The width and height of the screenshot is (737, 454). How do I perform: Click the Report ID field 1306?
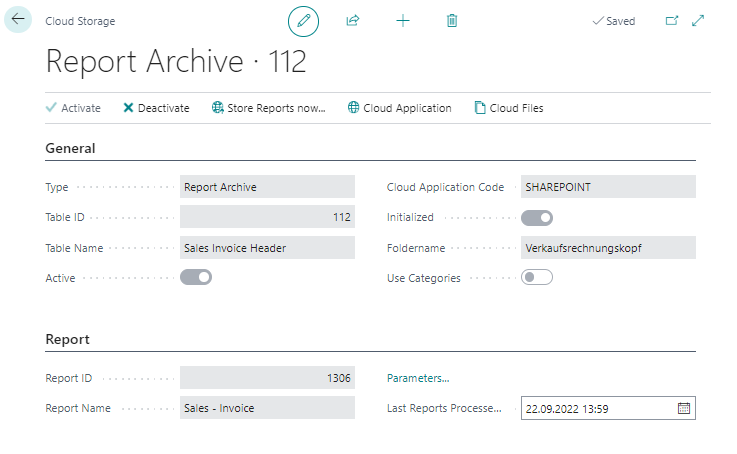pos(267,378)
